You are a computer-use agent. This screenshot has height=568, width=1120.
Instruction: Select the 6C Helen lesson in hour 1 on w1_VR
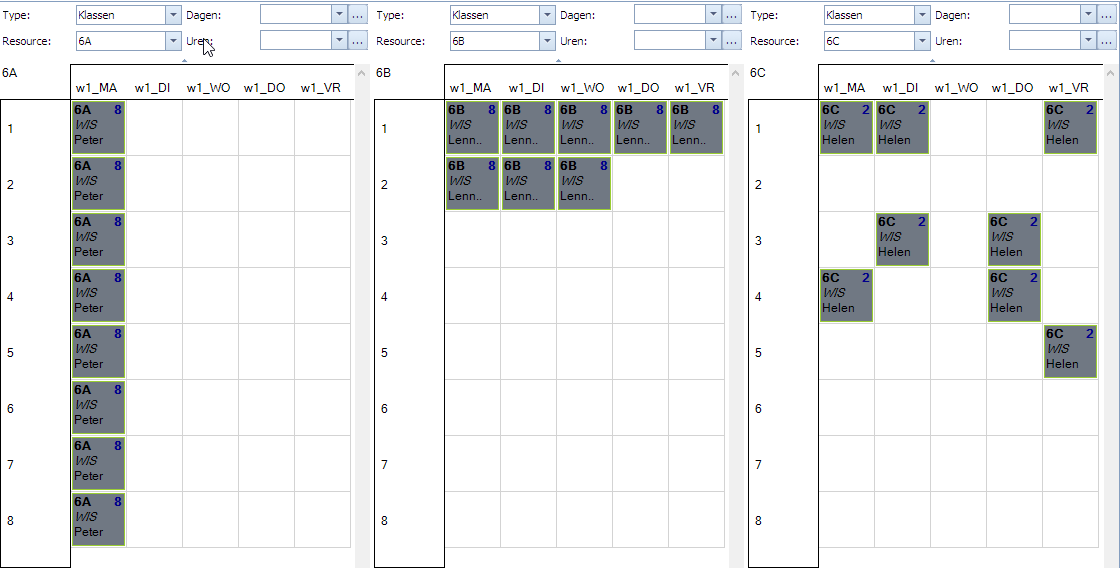tap(1070, 128)
